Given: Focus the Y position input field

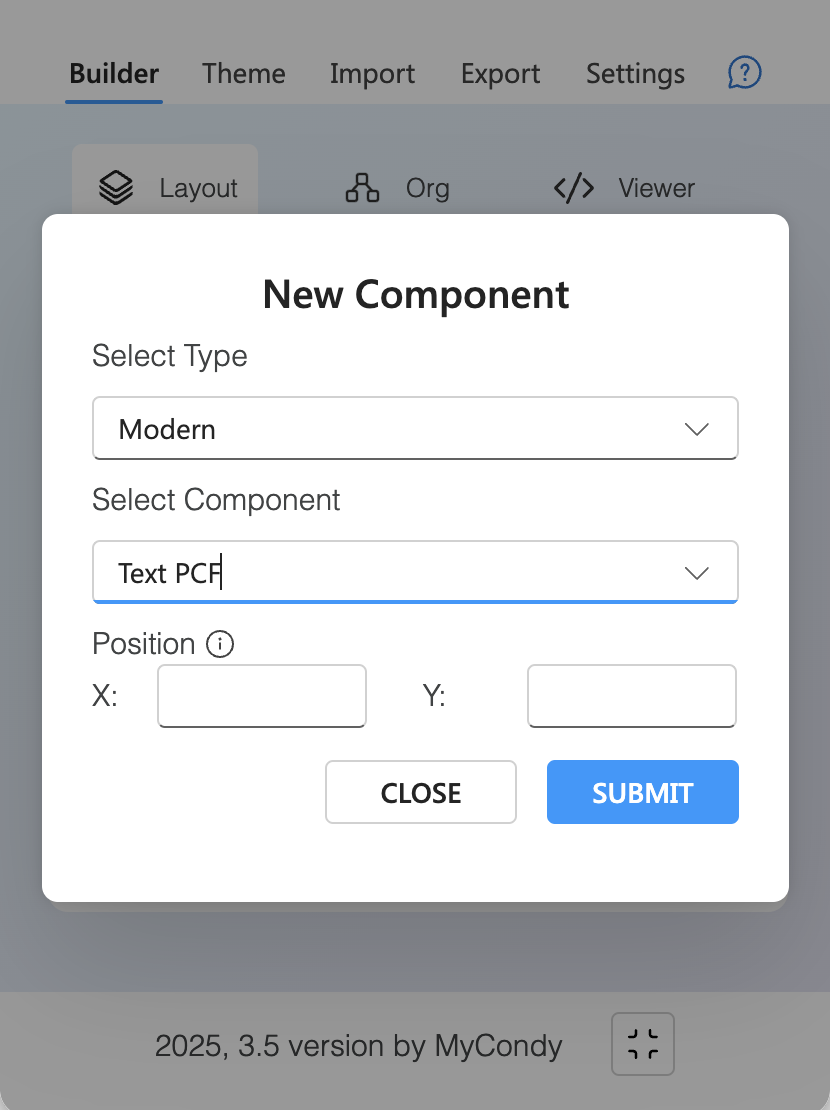Looking at the screenshot, I should pos(632,696).
